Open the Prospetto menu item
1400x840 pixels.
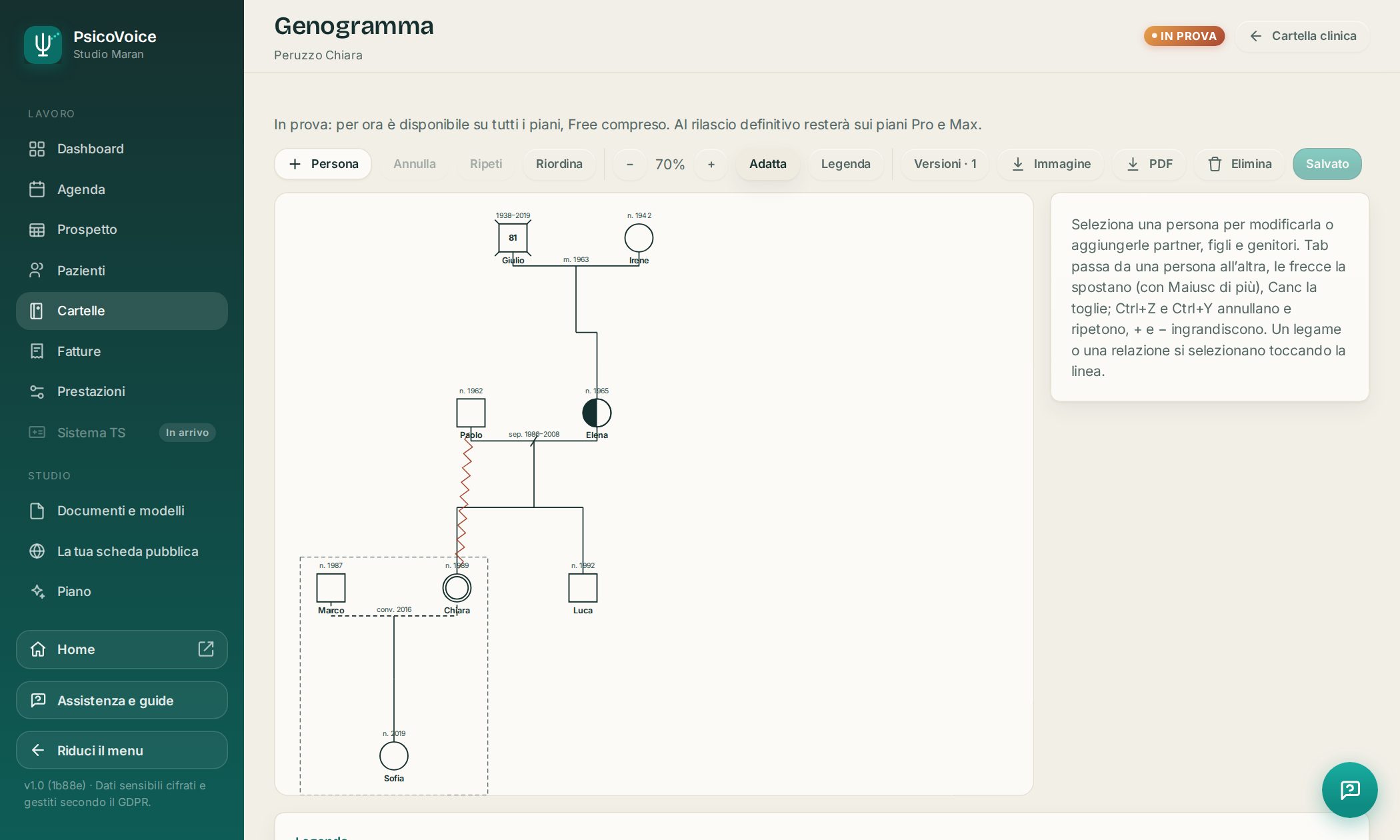(x=121, y=229)
